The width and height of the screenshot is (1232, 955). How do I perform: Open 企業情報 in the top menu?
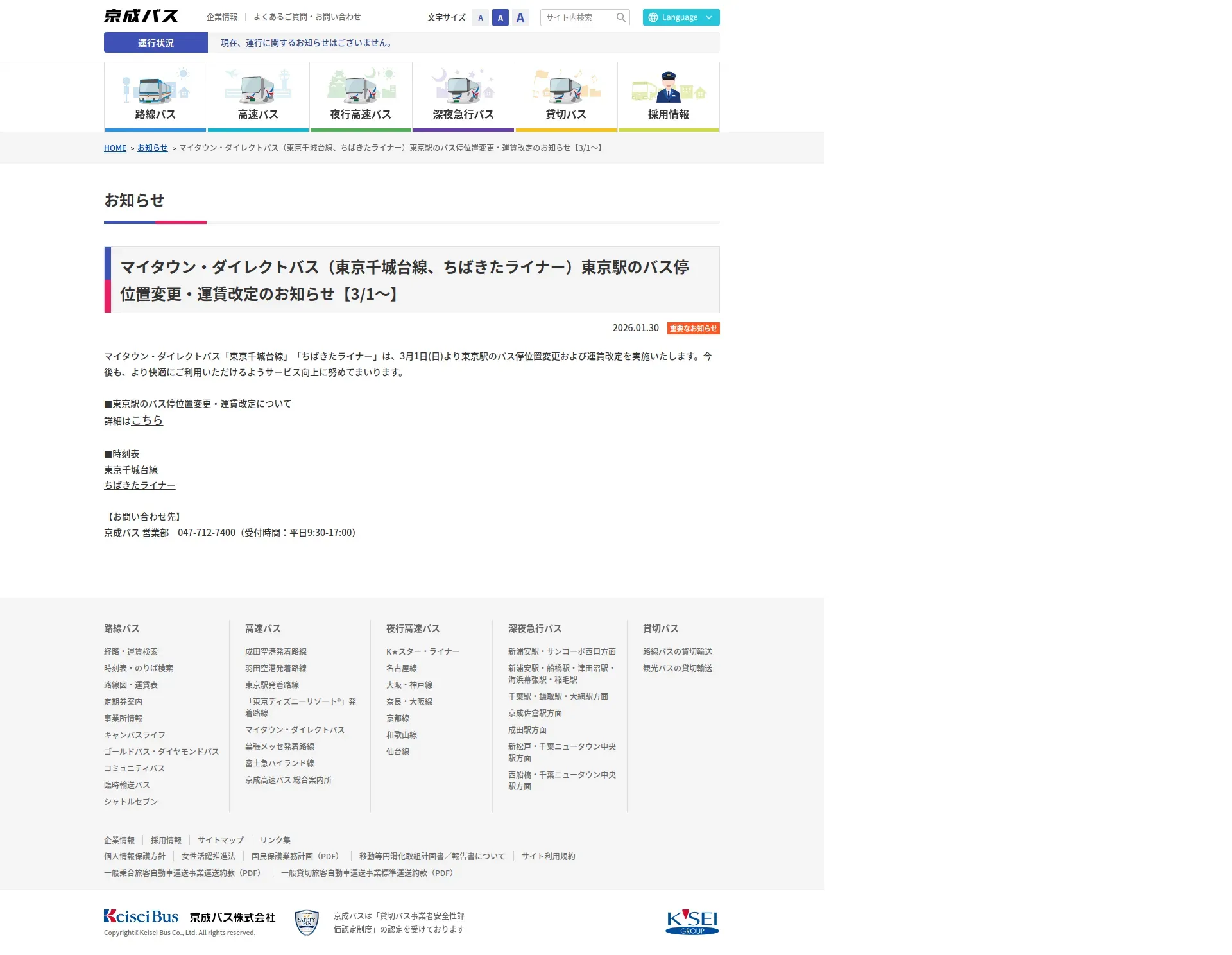click(x=222, y=17)
